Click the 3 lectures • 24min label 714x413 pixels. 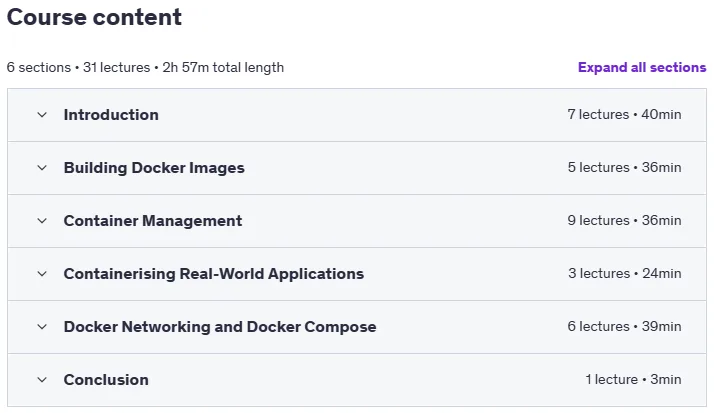point(625,273)
